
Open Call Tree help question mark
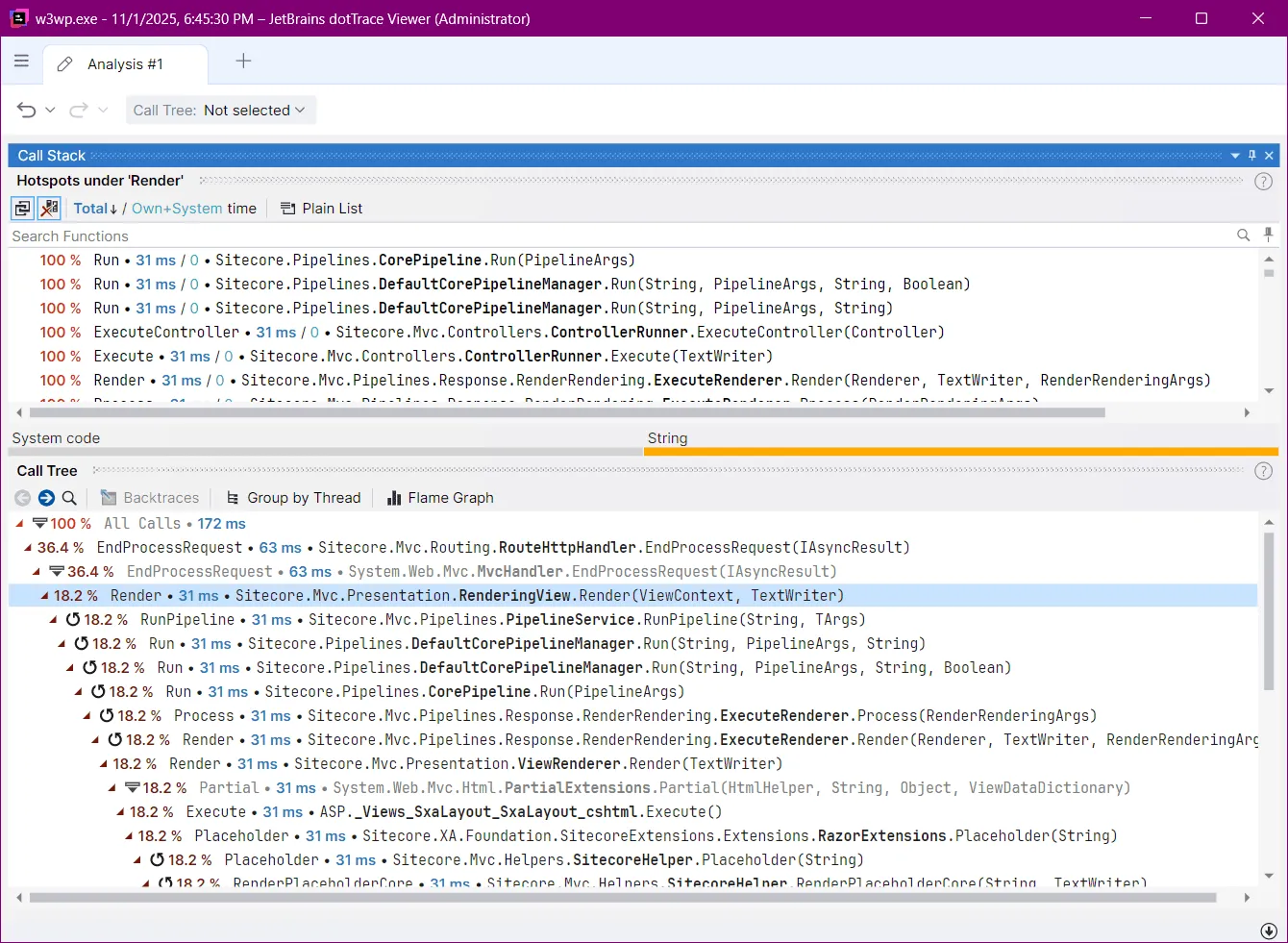(1264, 471)
